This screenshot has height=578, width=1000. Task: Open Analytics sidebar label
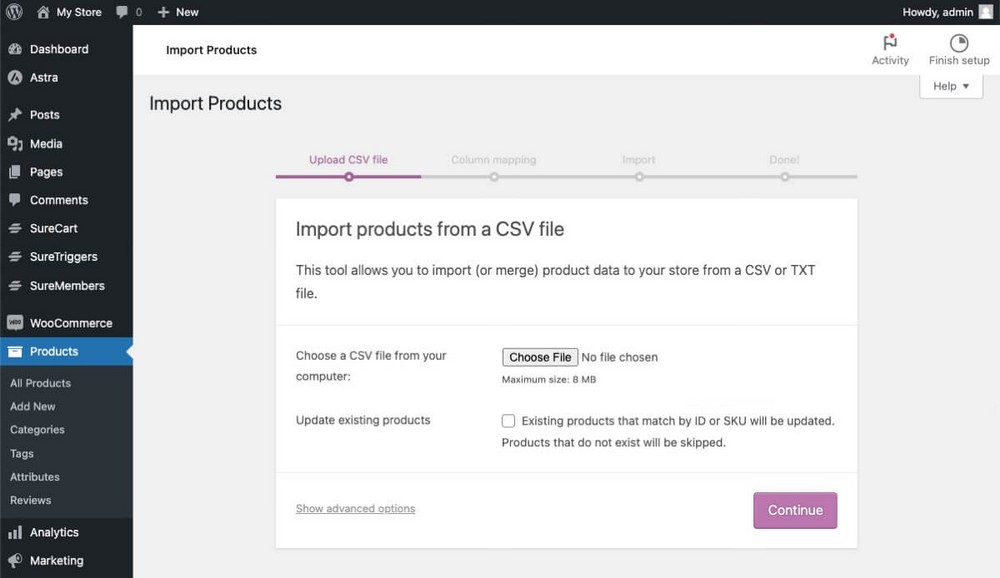click(x=54, y=532)
